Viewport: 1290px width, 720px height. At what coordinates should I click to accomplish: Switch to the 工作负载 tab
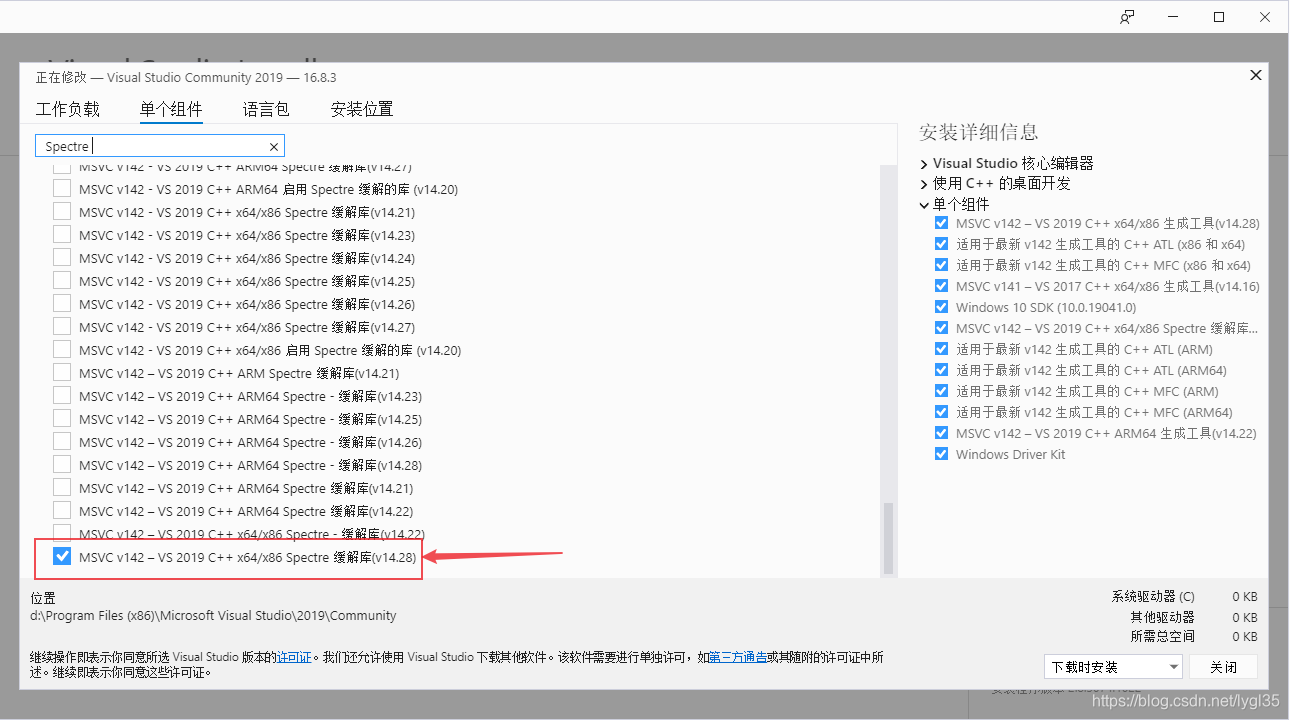point(68,110)
